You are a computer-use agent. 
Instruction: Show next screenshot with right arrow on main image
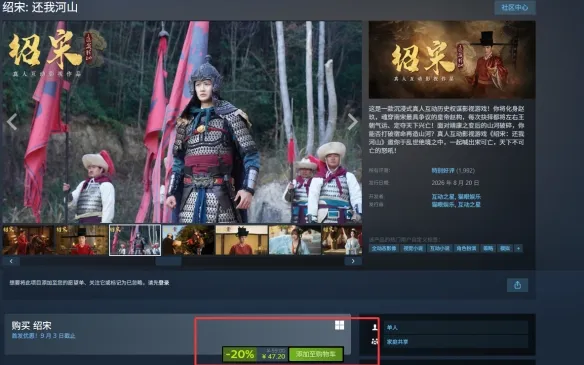click(x=352, y=122)
